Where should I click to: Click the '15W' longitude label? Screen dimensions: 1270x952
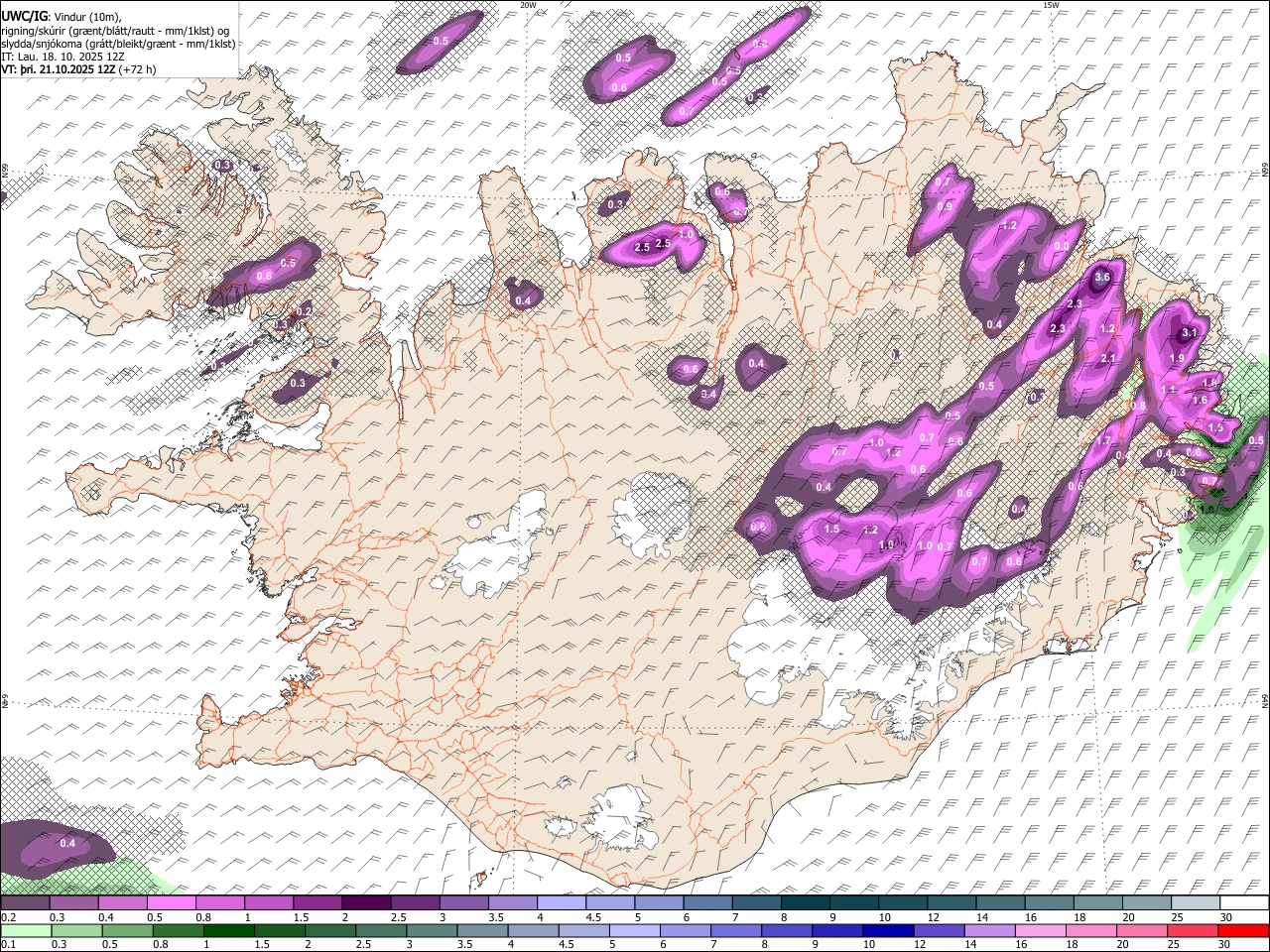(x=1051, y=5)
